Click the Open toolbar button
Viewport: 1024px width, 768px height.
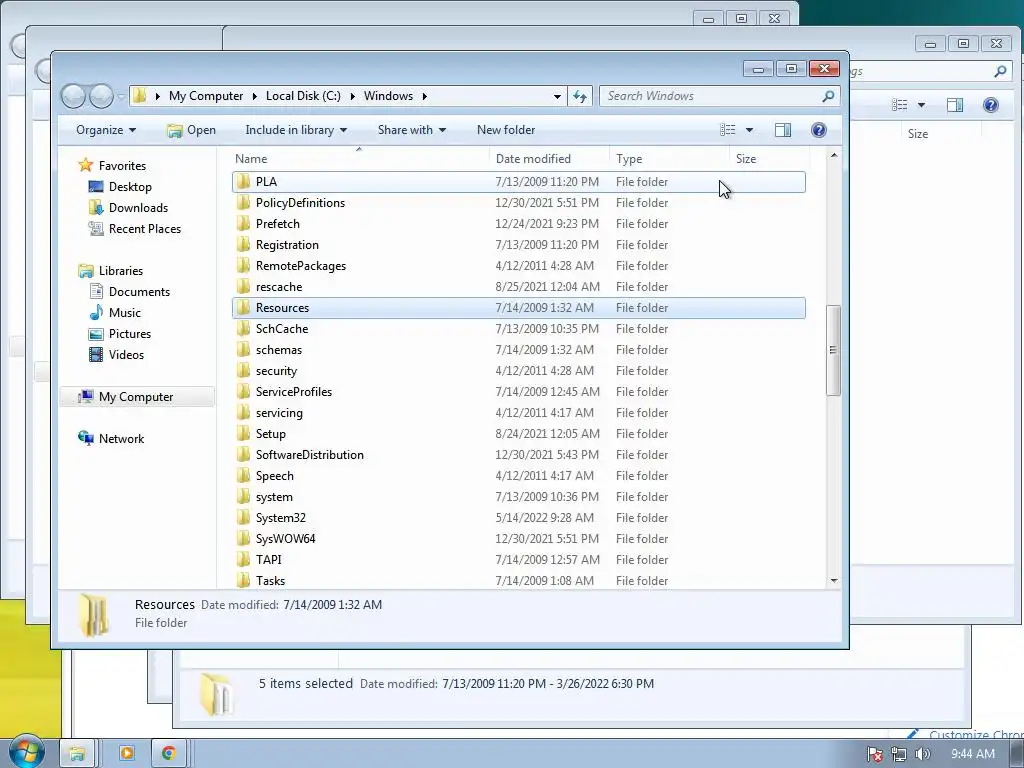click(191, 130)
